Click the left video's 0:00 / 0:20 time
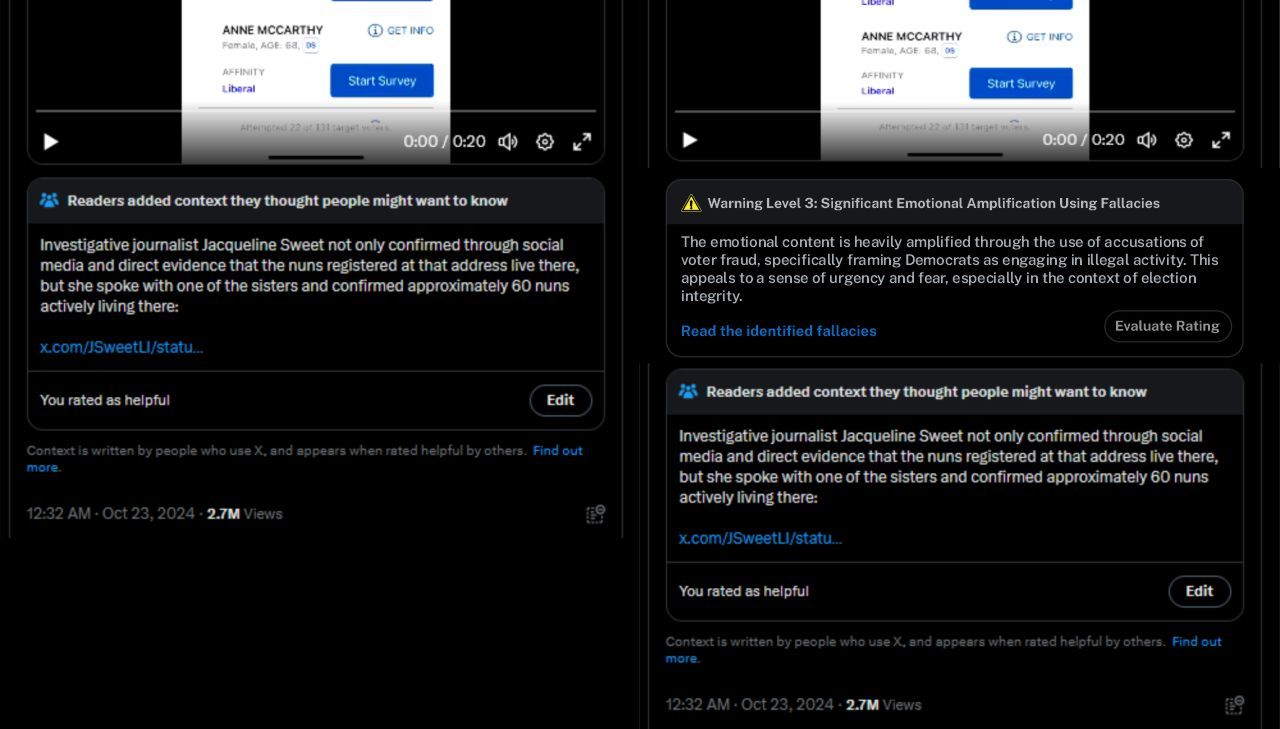 (445, 142)
